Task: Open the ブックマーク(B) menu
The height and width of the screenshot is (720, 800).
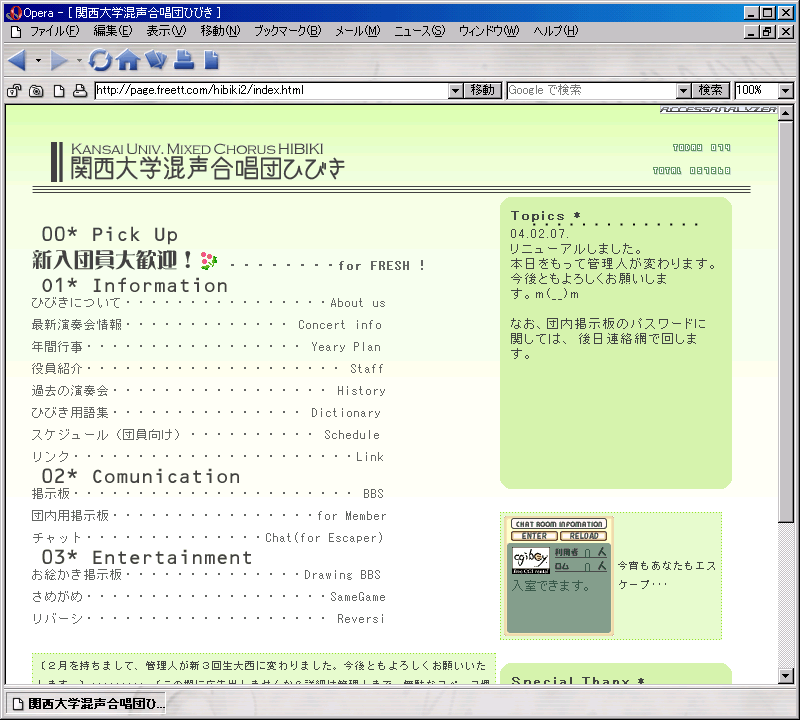Action: (288, 32)
